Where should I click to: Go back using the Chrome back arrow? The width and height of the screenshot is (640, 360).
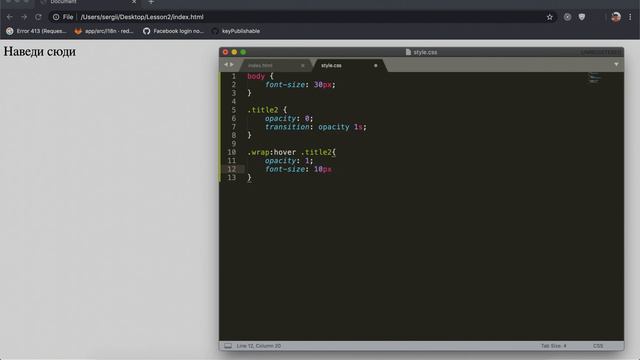point(9,17)
